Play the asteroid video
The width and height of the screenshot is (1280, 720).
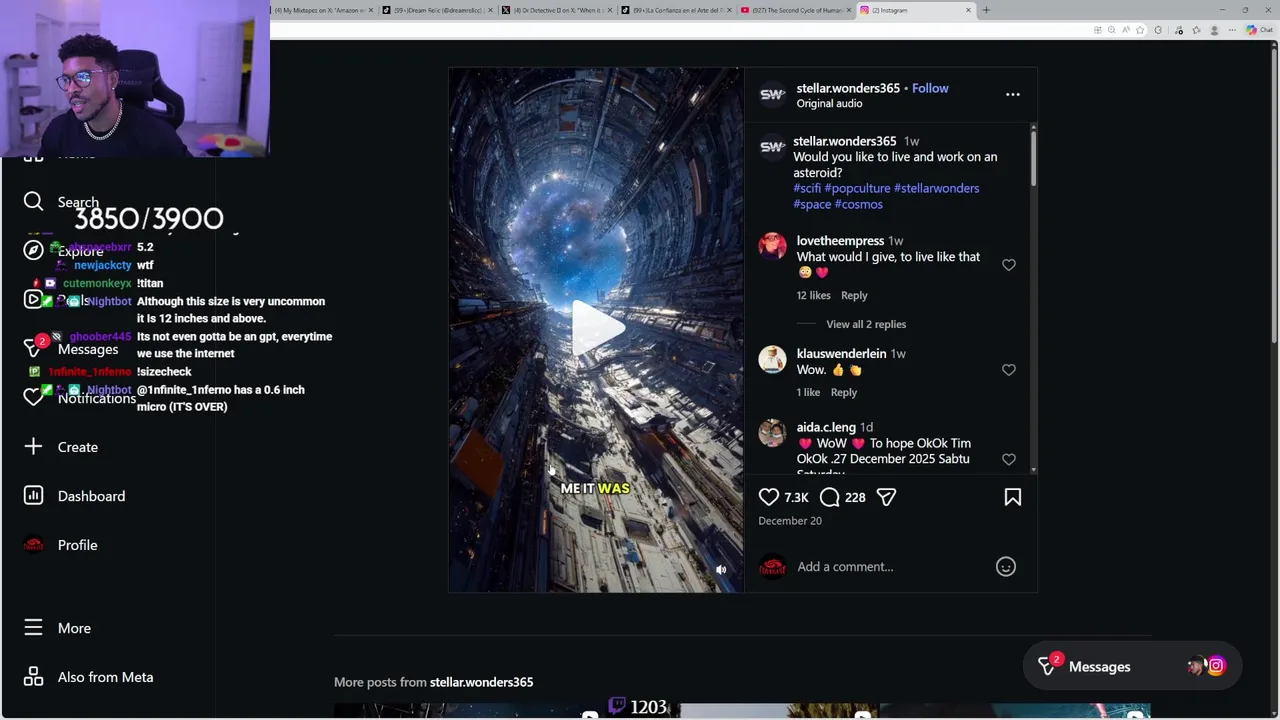pyautogui.click(x=596, y=328)
